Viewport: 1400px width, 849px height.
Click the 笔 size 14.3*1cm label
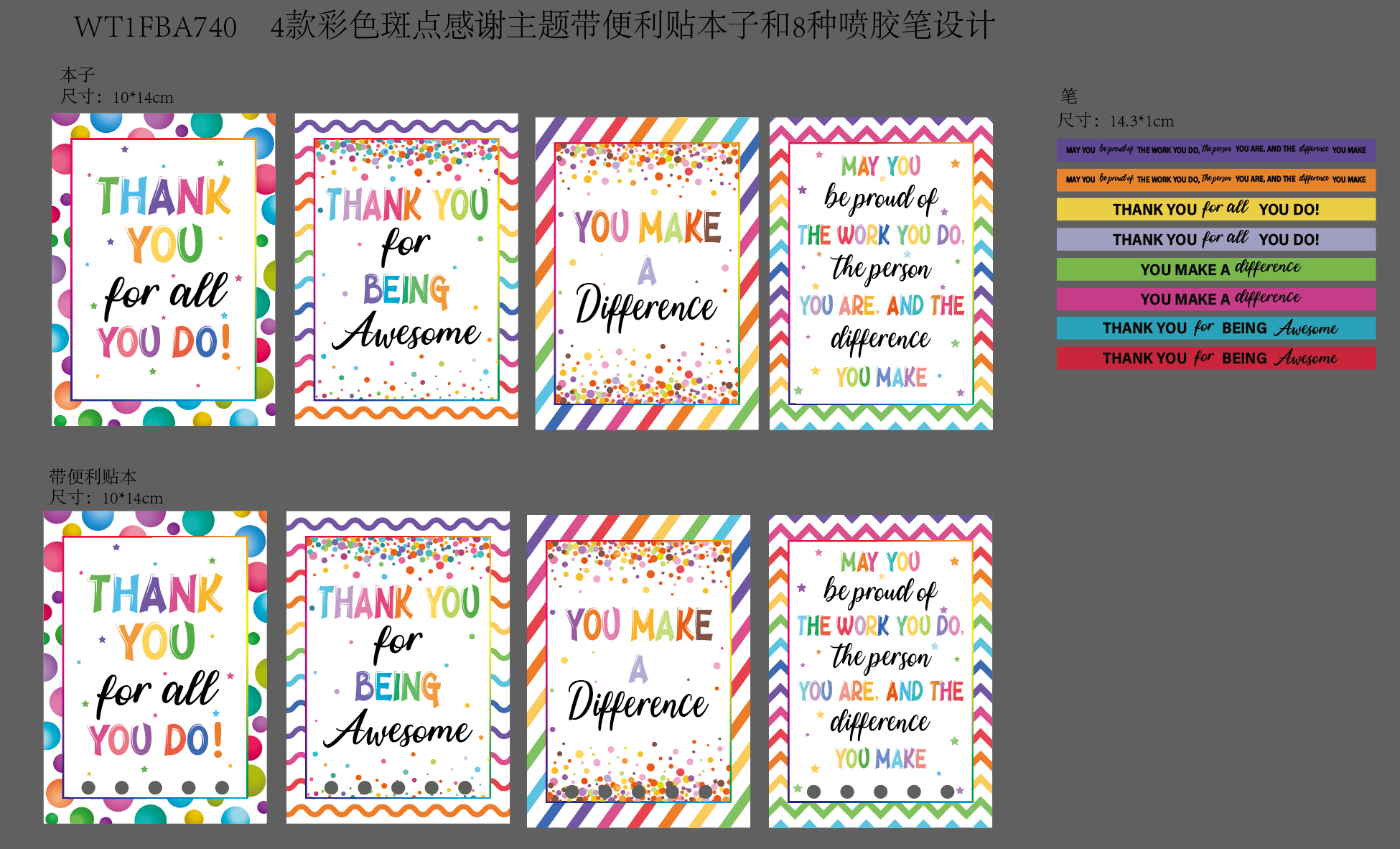(x=1115, y=121)
